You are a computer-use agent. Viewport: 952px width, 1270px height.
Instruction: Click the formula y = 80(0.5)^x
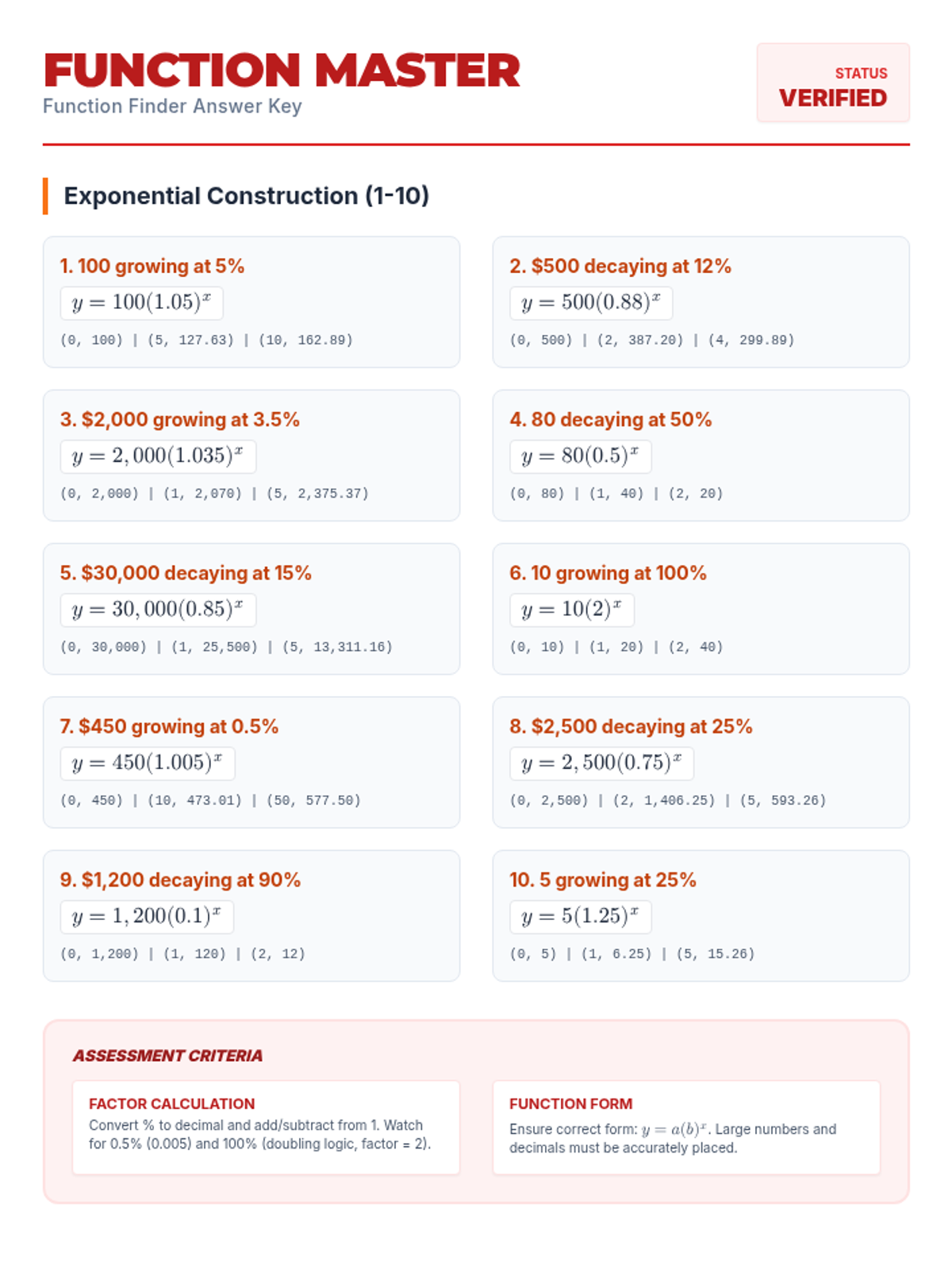click(580, 456)
